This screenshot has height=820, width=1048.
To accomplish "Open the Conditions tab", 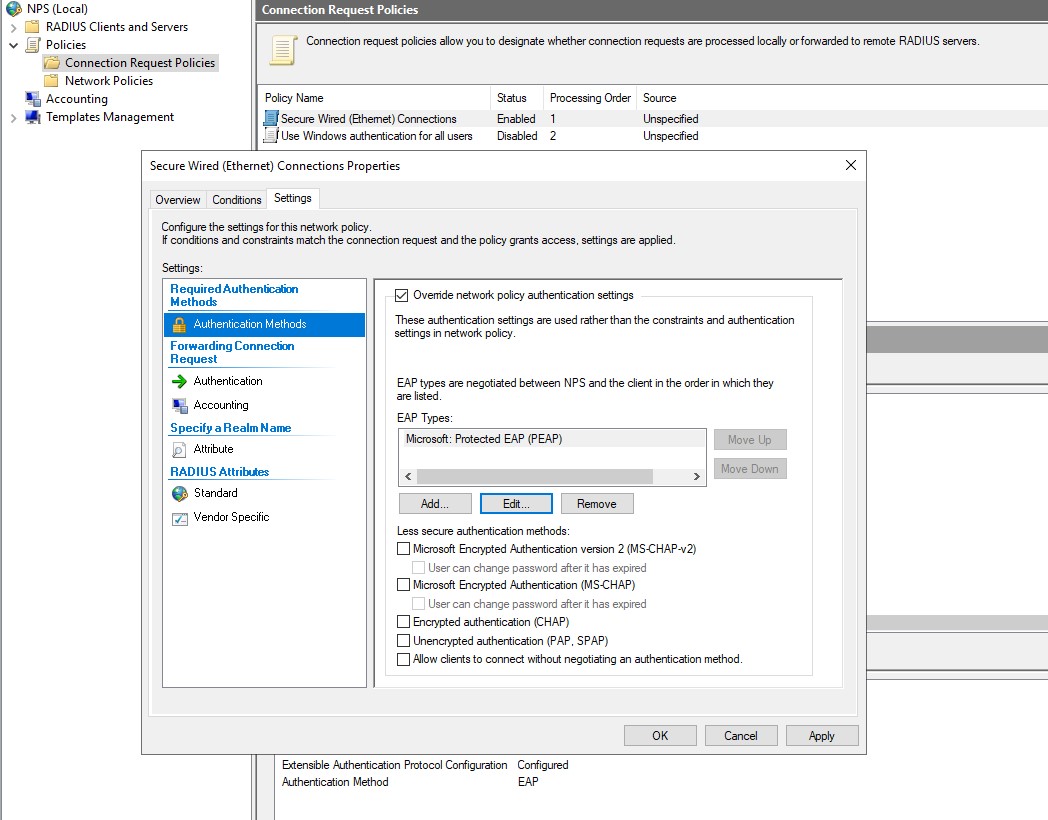I will coord(237,200).
